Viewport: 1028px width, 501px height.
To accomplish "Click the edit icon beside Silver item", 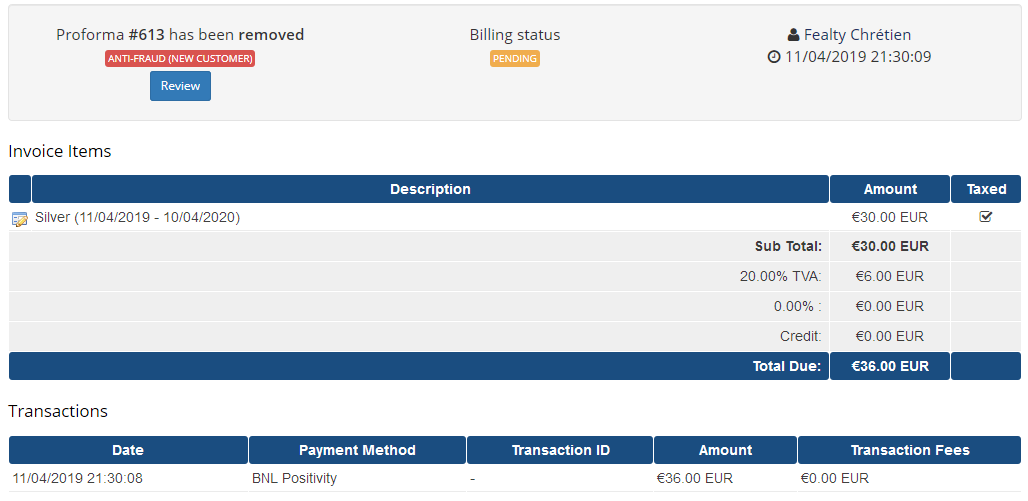I will [x=20, y=219].
